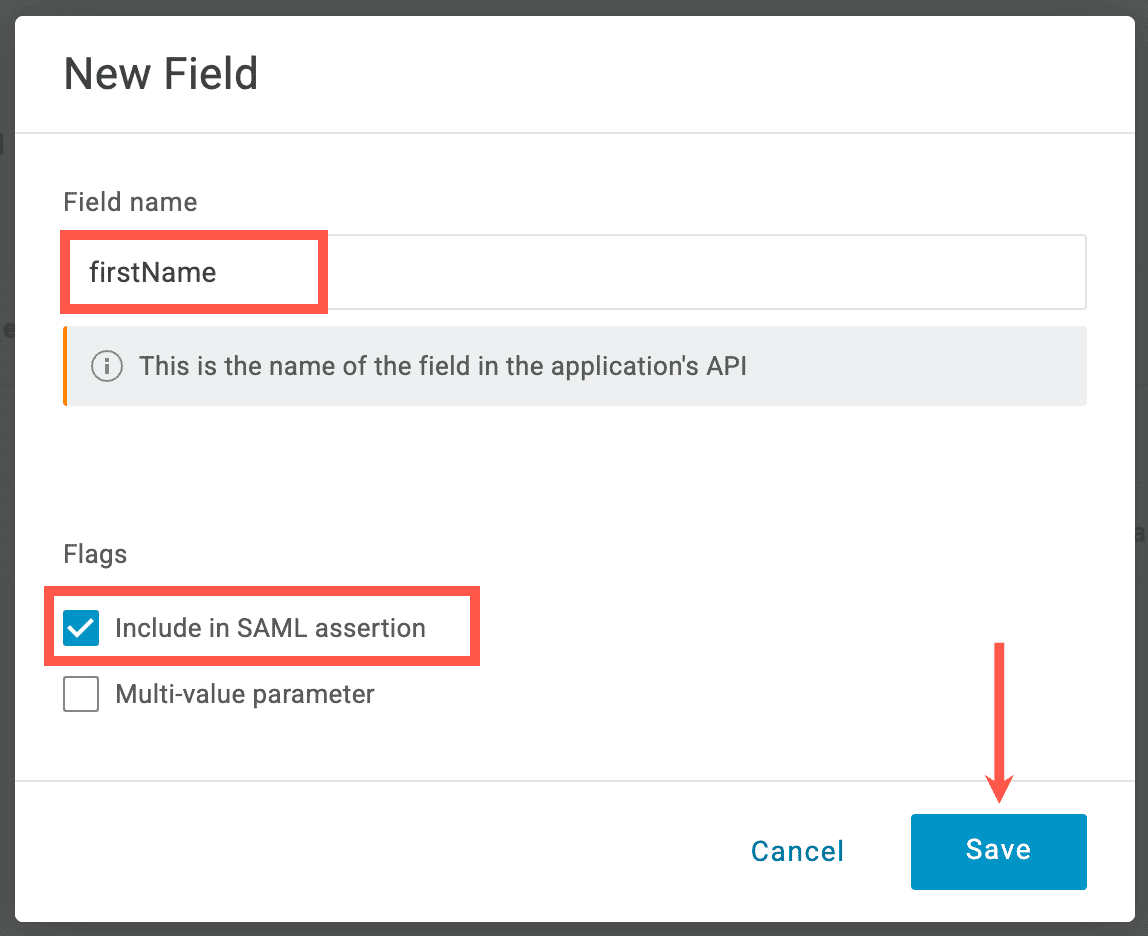Screen dimensions: 1148x936
Task: Click the 'Include in SAML assertion' label text
Action: click(x=270, y=628)
